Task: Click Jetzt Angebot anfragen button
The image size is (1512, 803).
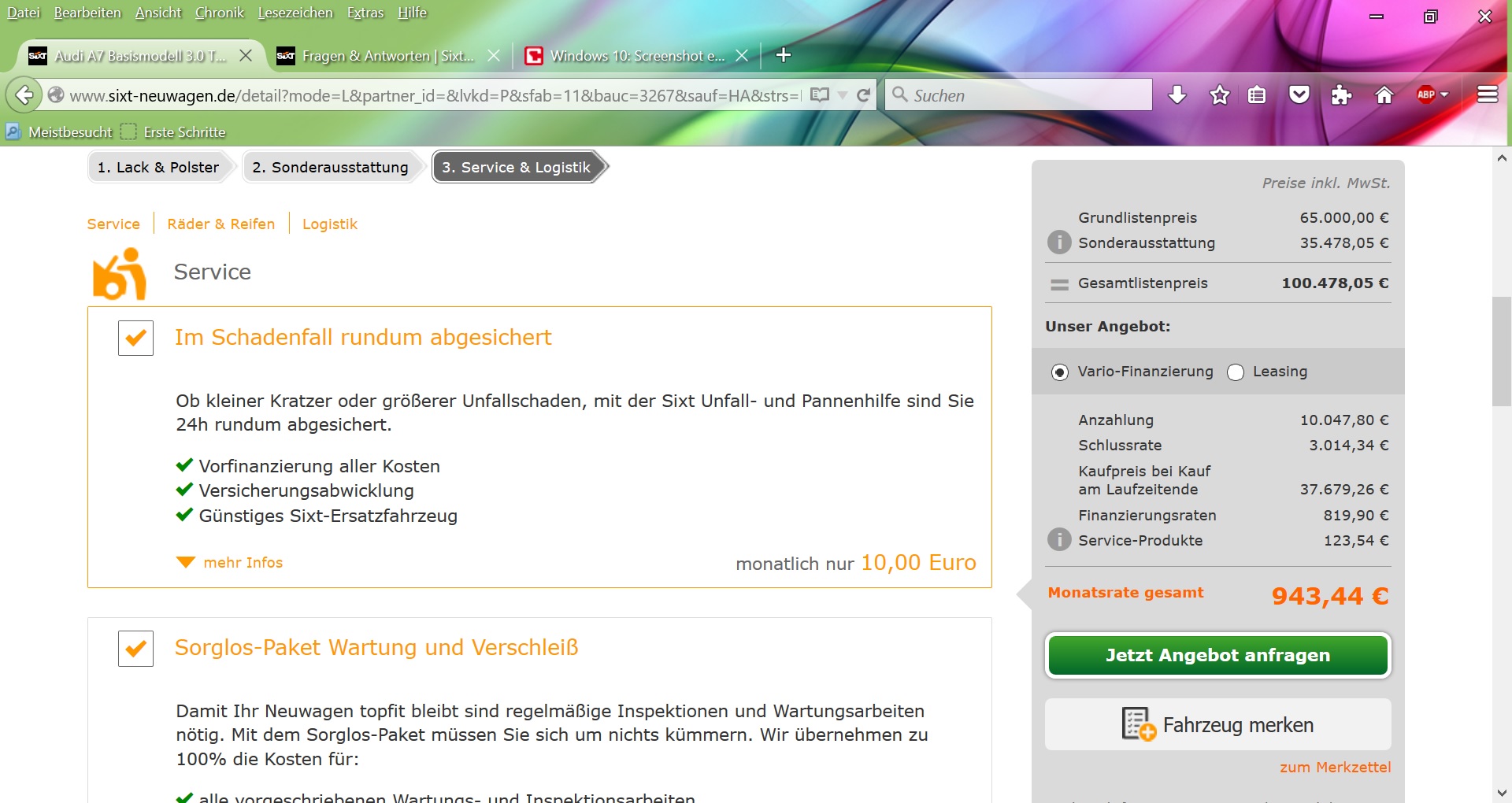Action: coord(1217,655)
